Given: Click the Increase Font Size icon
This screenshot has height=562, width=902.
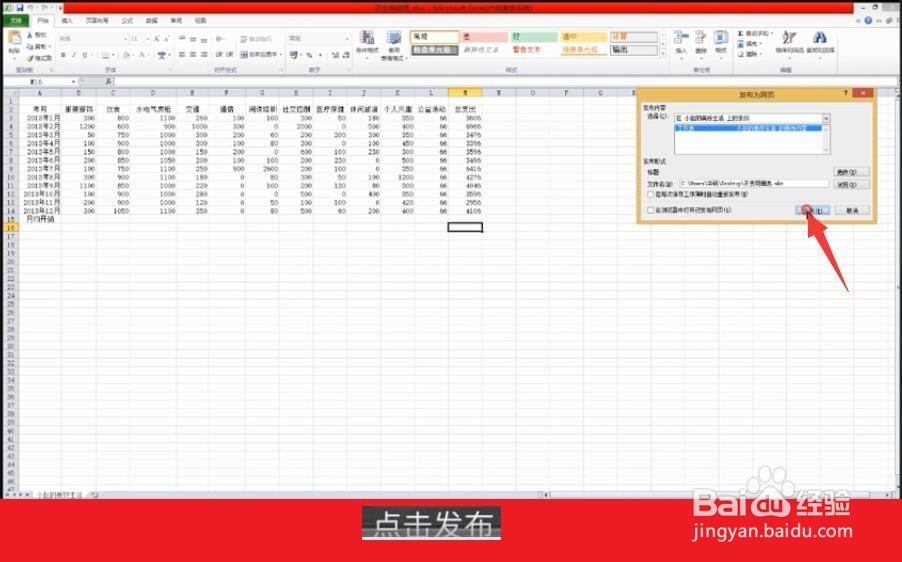Looking at the screenshot, I should [156, 39].
